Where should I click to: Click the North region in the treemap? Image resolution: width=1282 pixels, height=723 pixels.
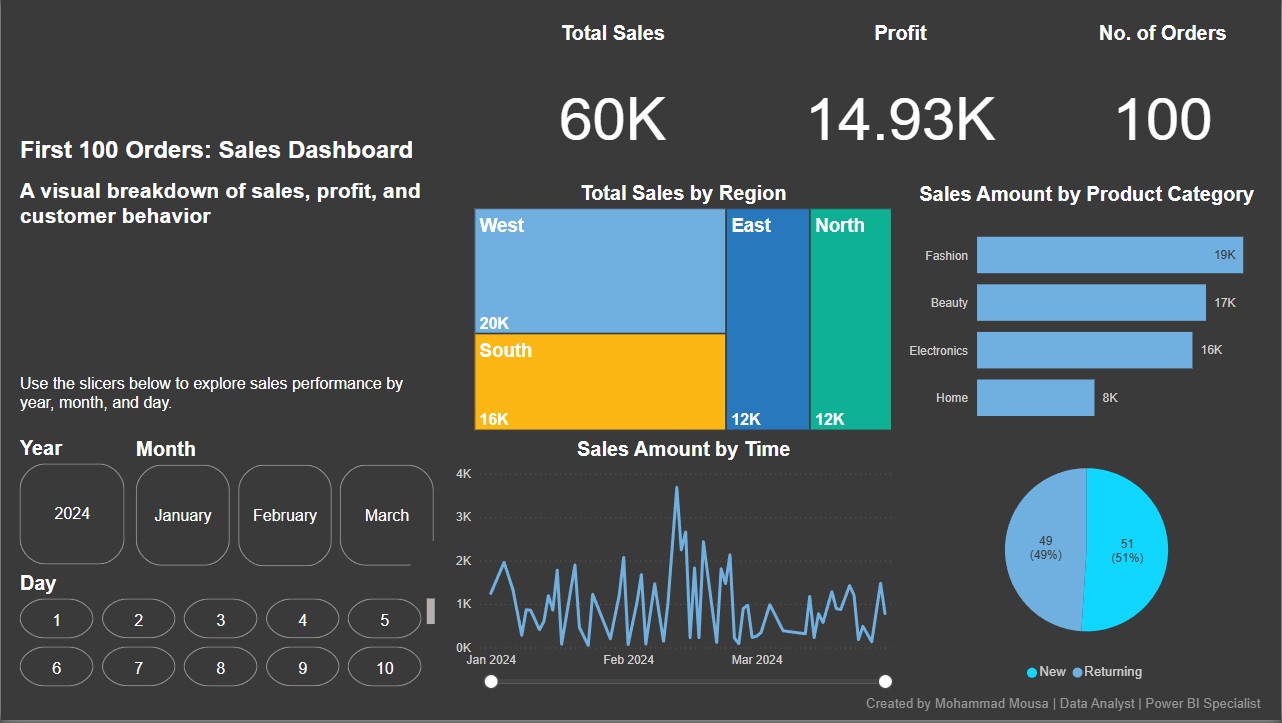pos(850,318)
